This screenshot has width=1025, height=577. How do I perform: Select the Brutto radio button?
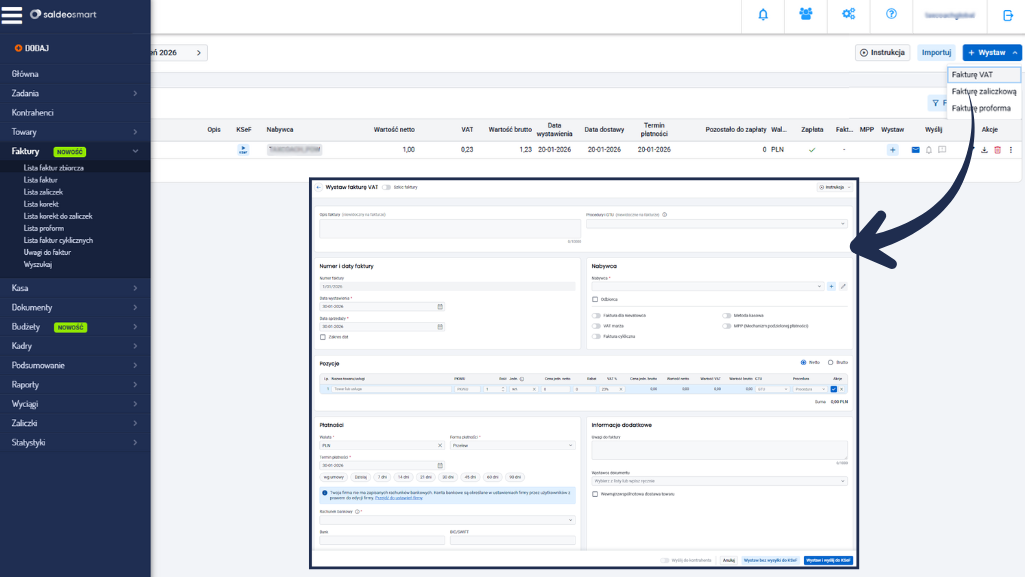click(x=831, y=362)
